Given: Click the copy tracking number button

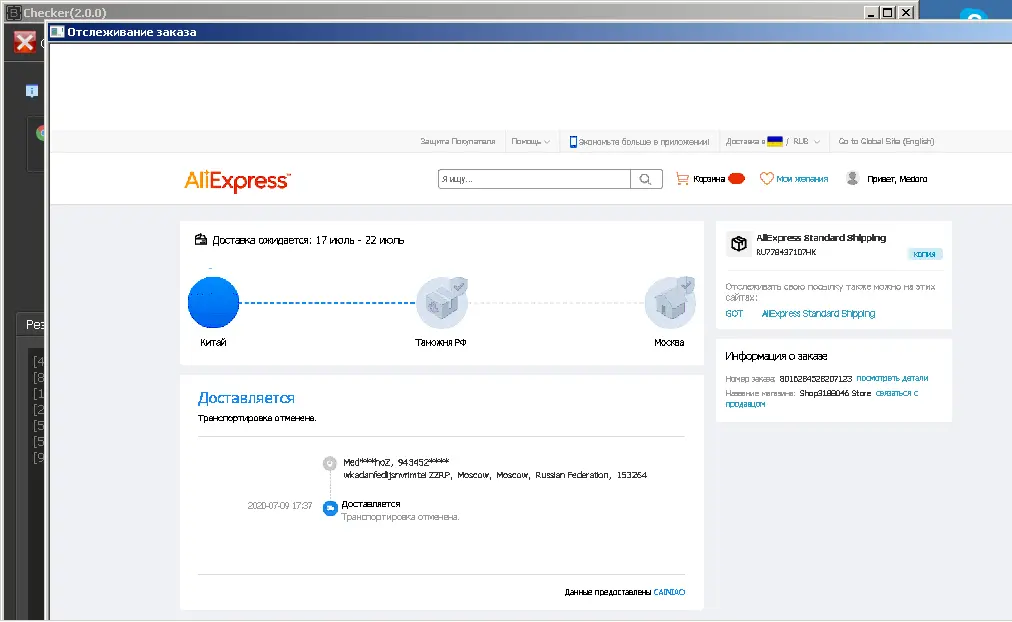Looking at the screenshot, I should 924,254.
